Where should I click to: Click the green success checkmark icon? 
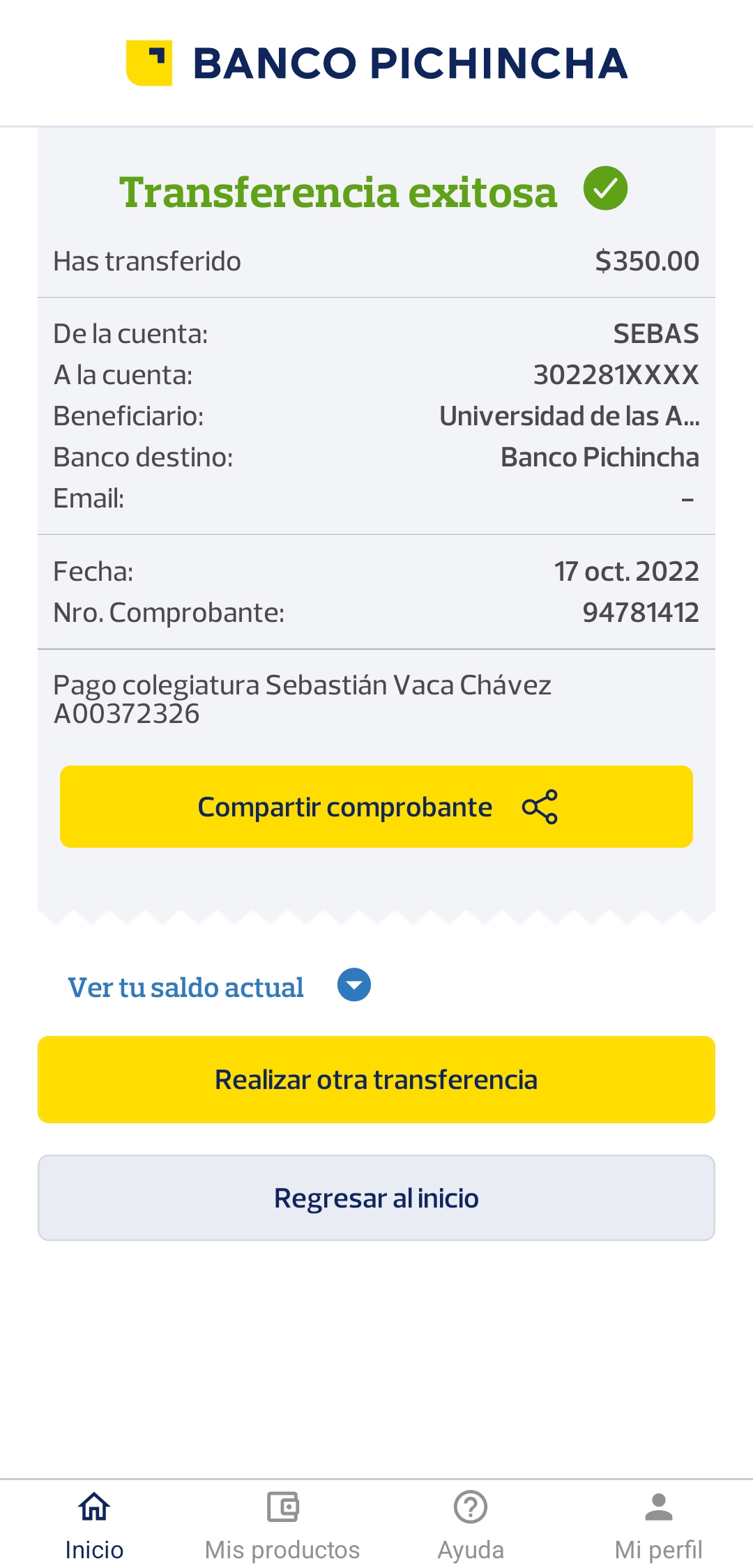(605, 188)
